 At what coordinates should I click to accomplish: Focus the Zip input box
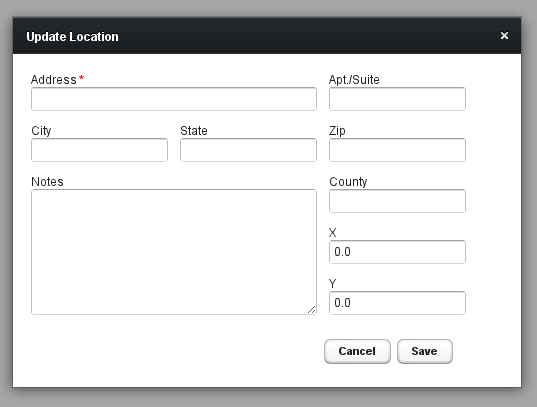click(x=397, y=150)
